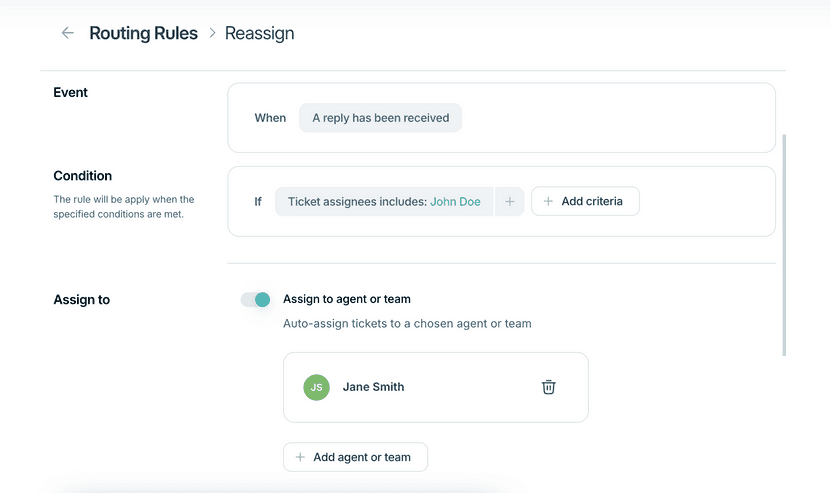
Task: Click the plus icon beside John Doe condition
Action: coord(510,201)
